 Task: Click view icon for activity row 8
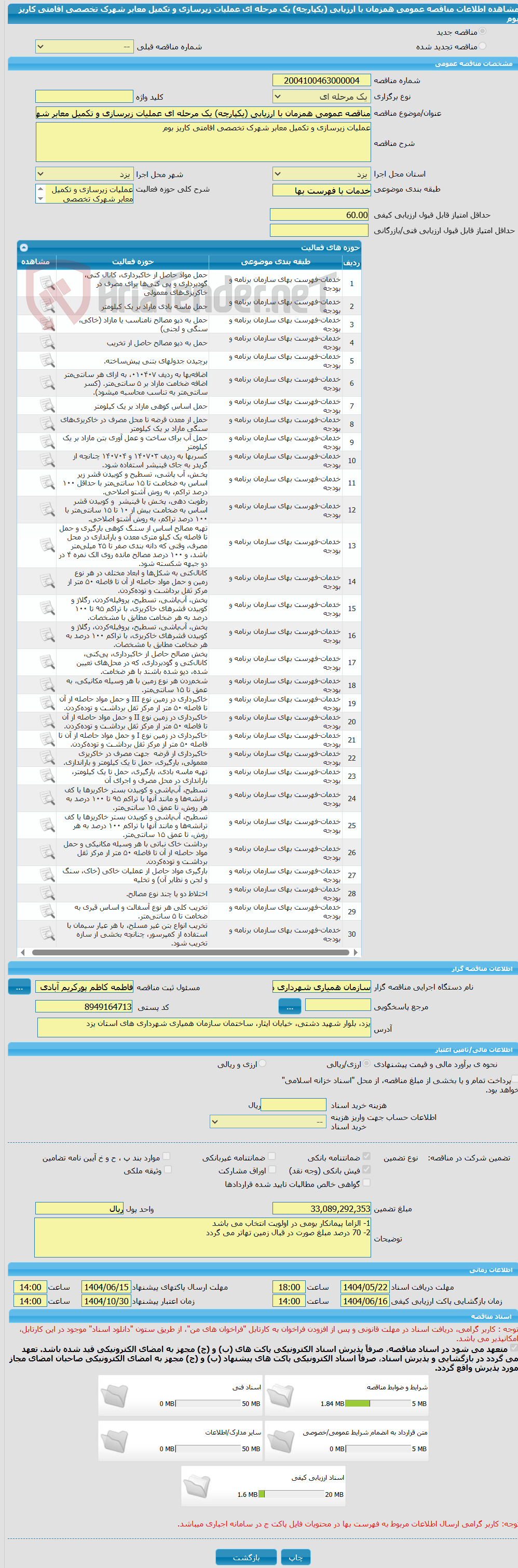coord(47,424)
